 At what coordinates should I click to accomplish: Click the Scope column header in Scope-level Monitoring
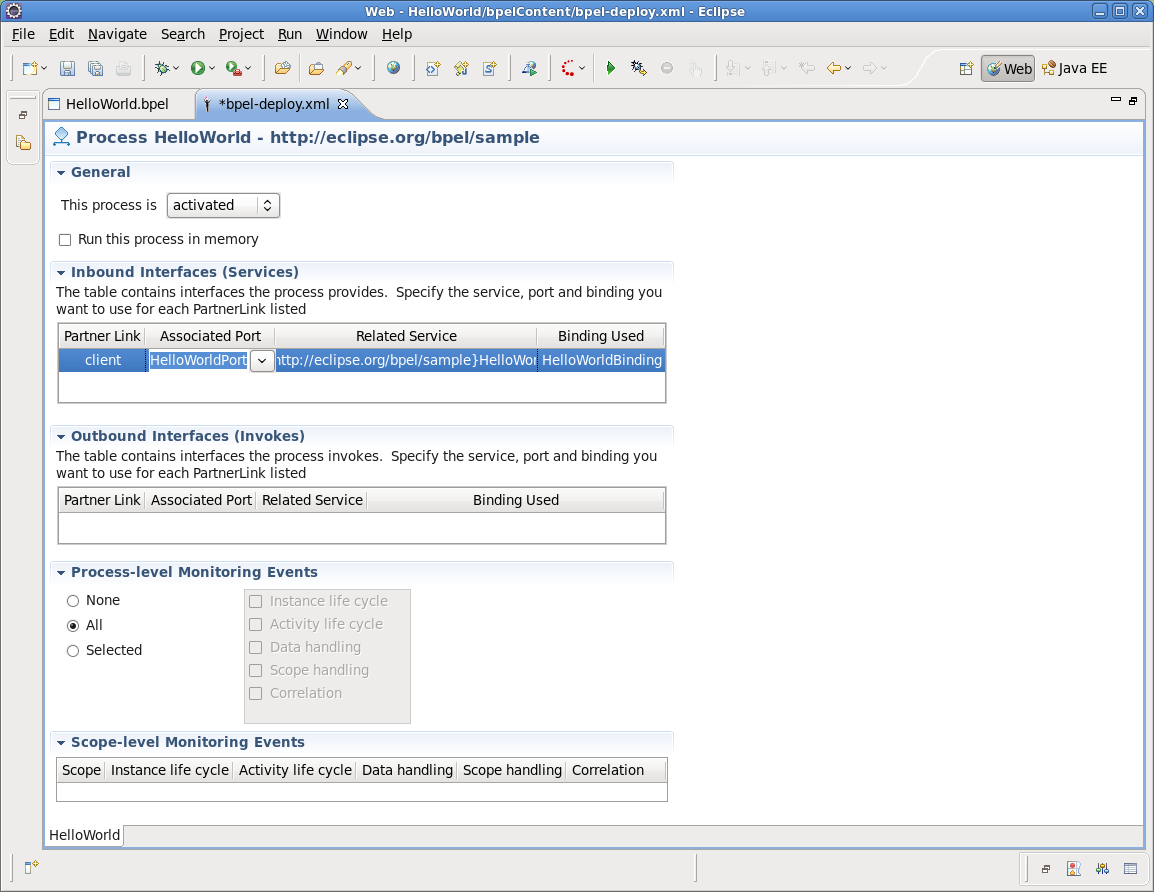point(80,770)
